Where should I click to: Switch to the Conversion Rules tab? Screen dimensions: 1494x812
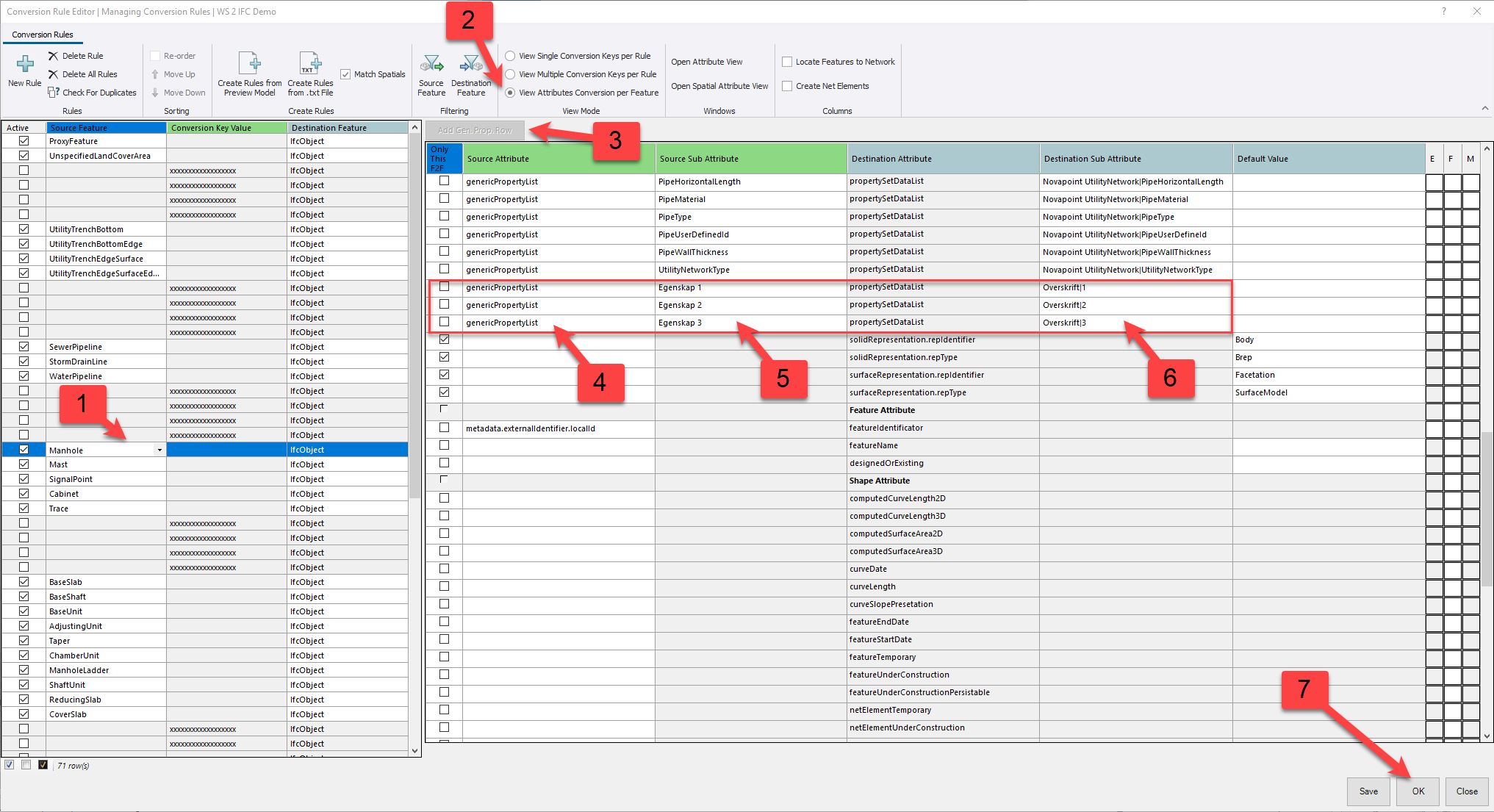43,35
